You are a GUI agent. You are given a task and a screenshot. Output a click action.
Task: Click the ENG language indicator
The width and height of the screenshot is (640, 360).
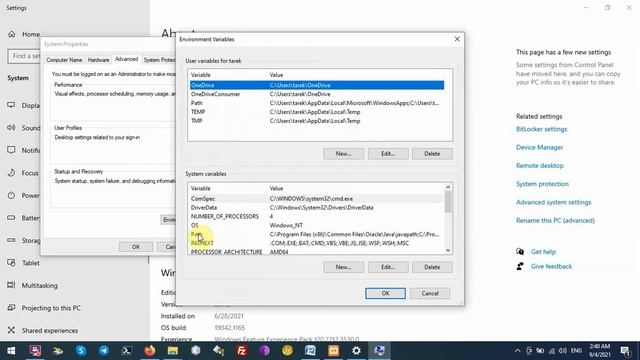(576, 351)
